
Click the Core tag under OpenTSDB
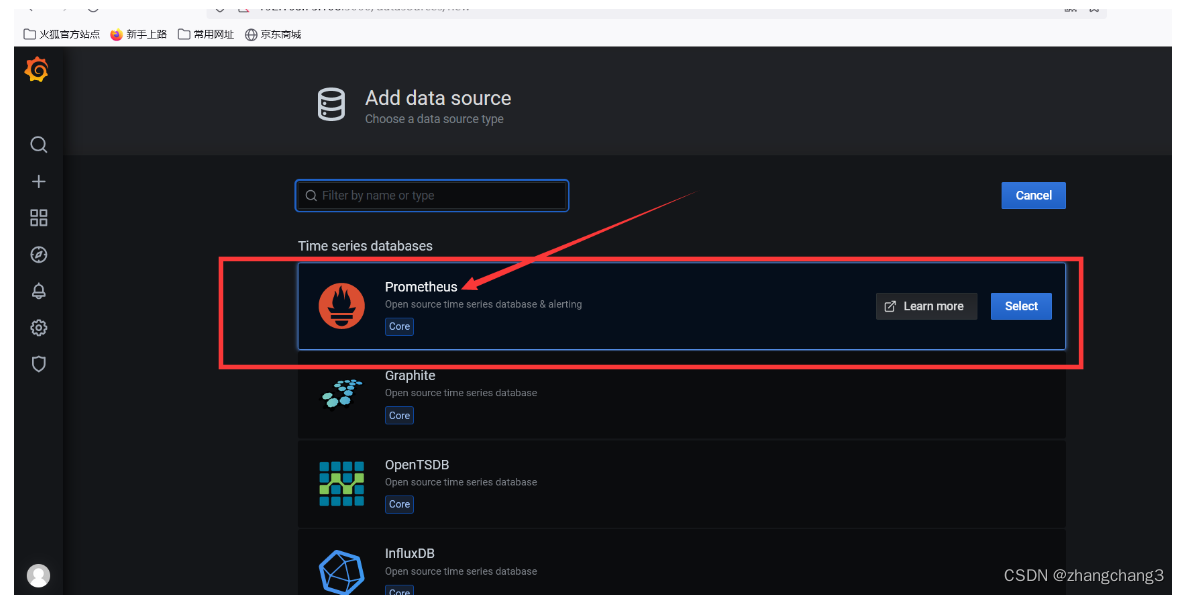click(400, 504)
